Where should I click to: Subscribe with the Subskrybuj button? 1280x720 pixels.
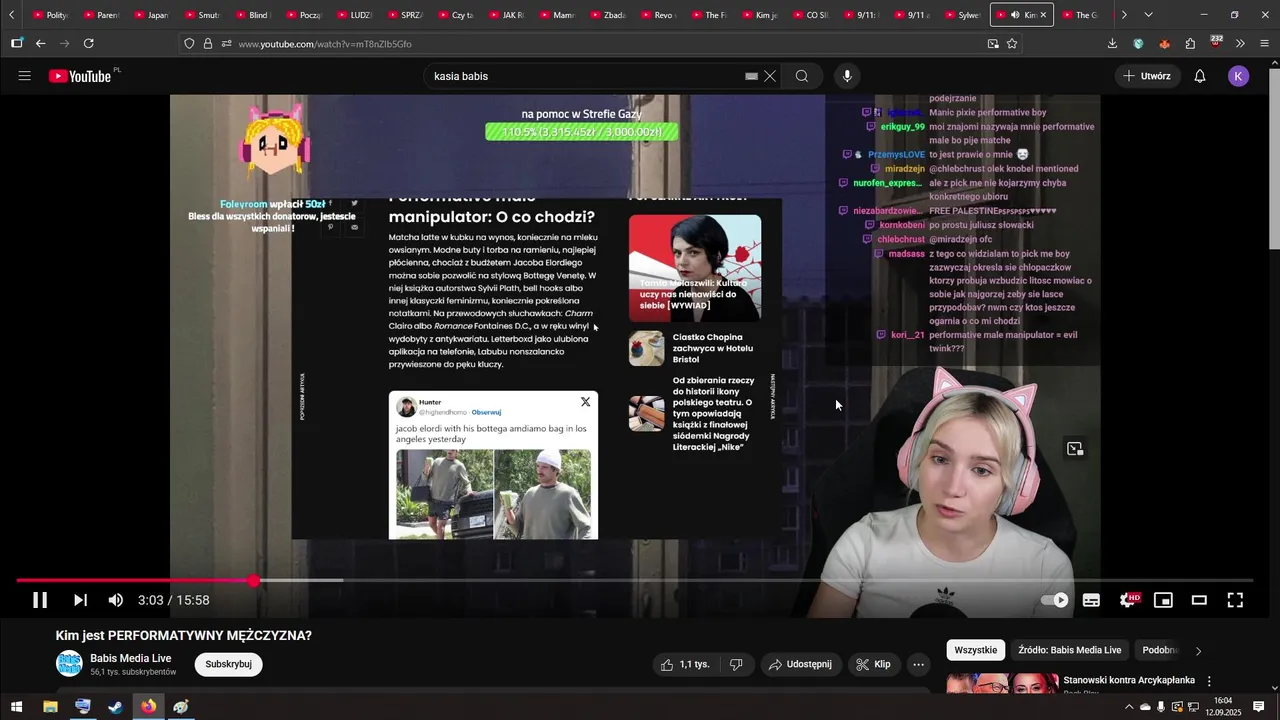(x=228, y=664)
